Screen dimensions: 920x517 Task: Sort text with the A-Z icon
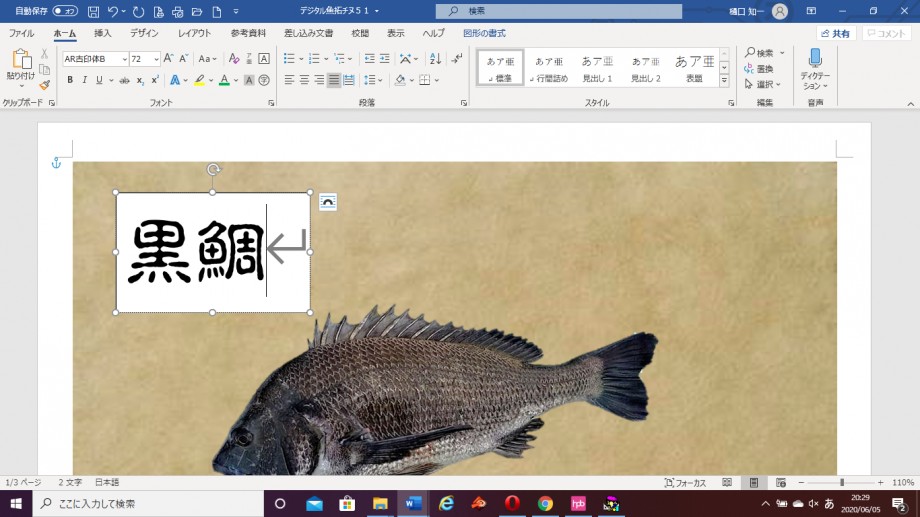435,59
